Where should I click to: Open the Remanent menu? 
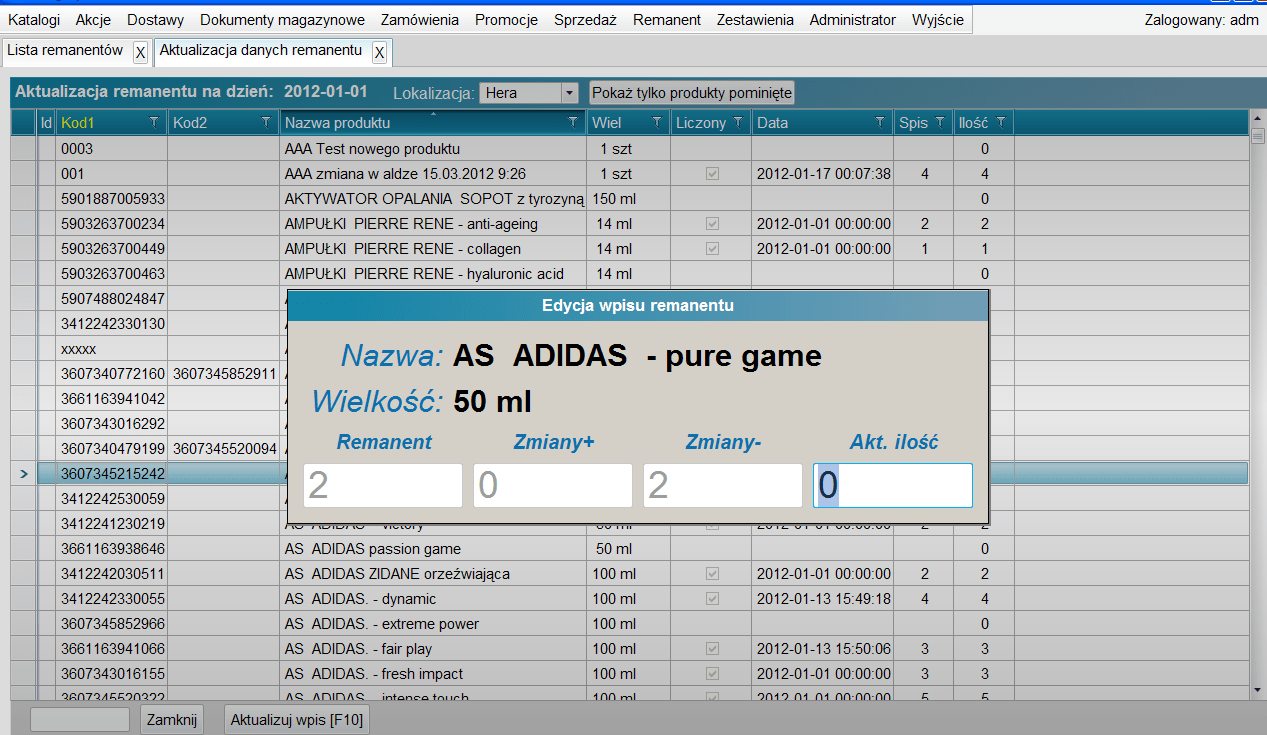(x=667, y=20)
